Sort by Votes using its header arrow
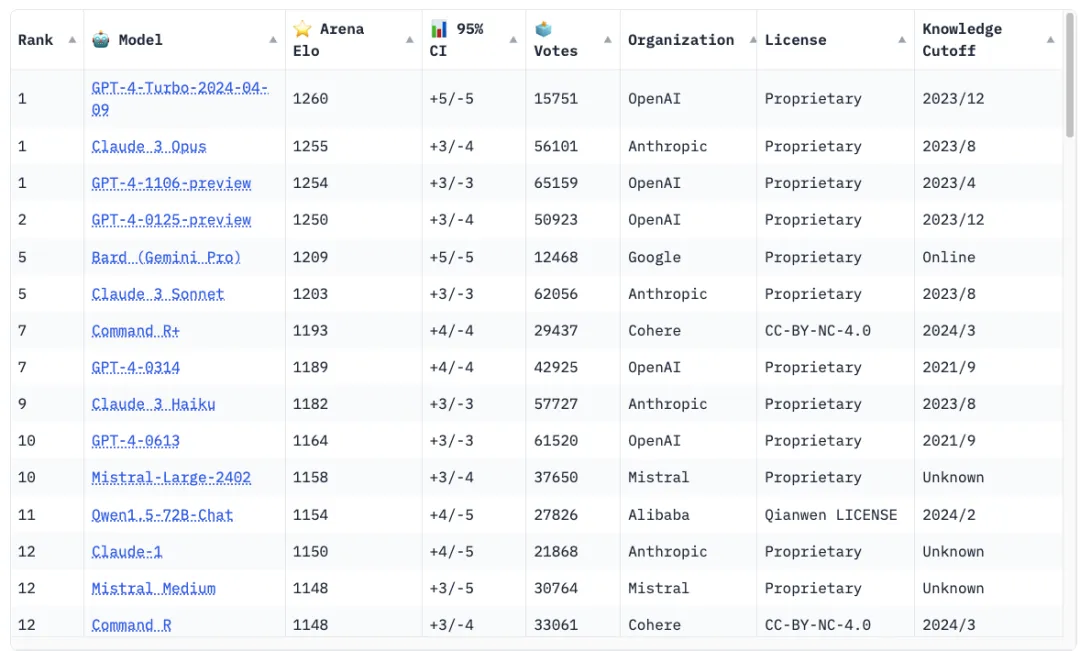The width and height of the screenshot is (1080, 651). [x=608, y=40]
